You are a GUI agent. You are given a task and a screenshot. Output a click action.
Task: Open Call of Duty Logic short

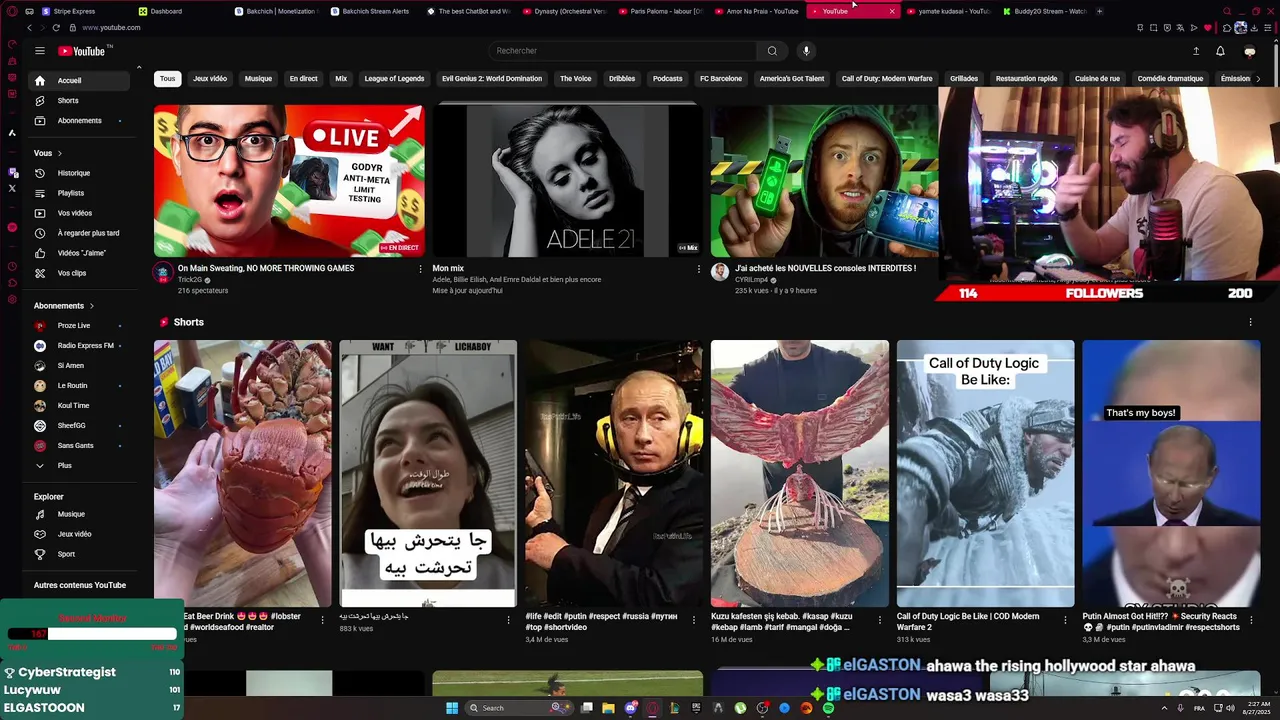click(x=985, y=473)
